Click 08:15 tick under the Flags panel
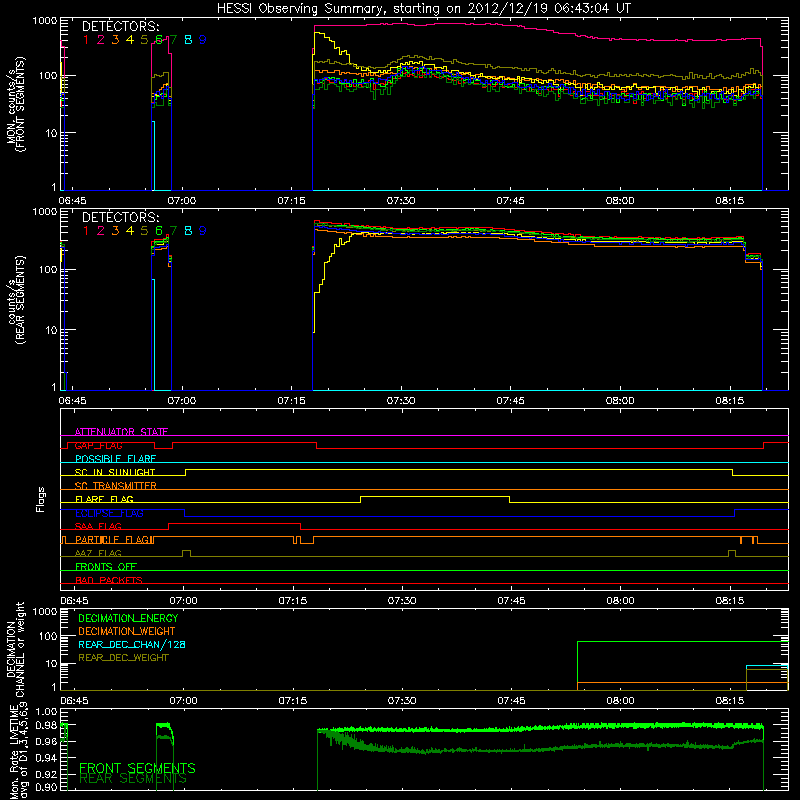Viewport: 800px width, 800px height. 730,601
